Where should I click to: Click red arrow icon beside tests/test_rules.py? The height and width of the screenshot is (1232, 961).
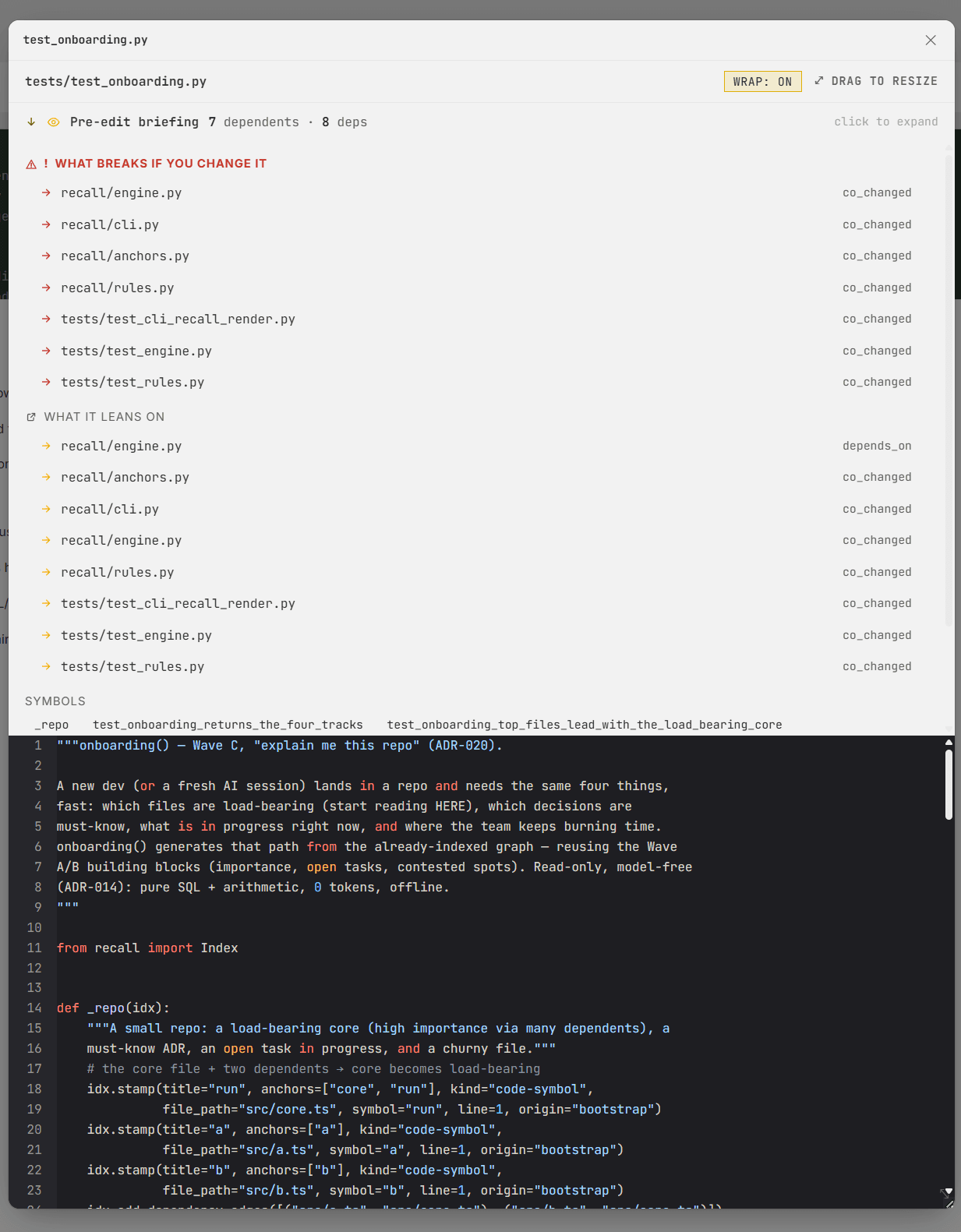click(x=46, y=382)
